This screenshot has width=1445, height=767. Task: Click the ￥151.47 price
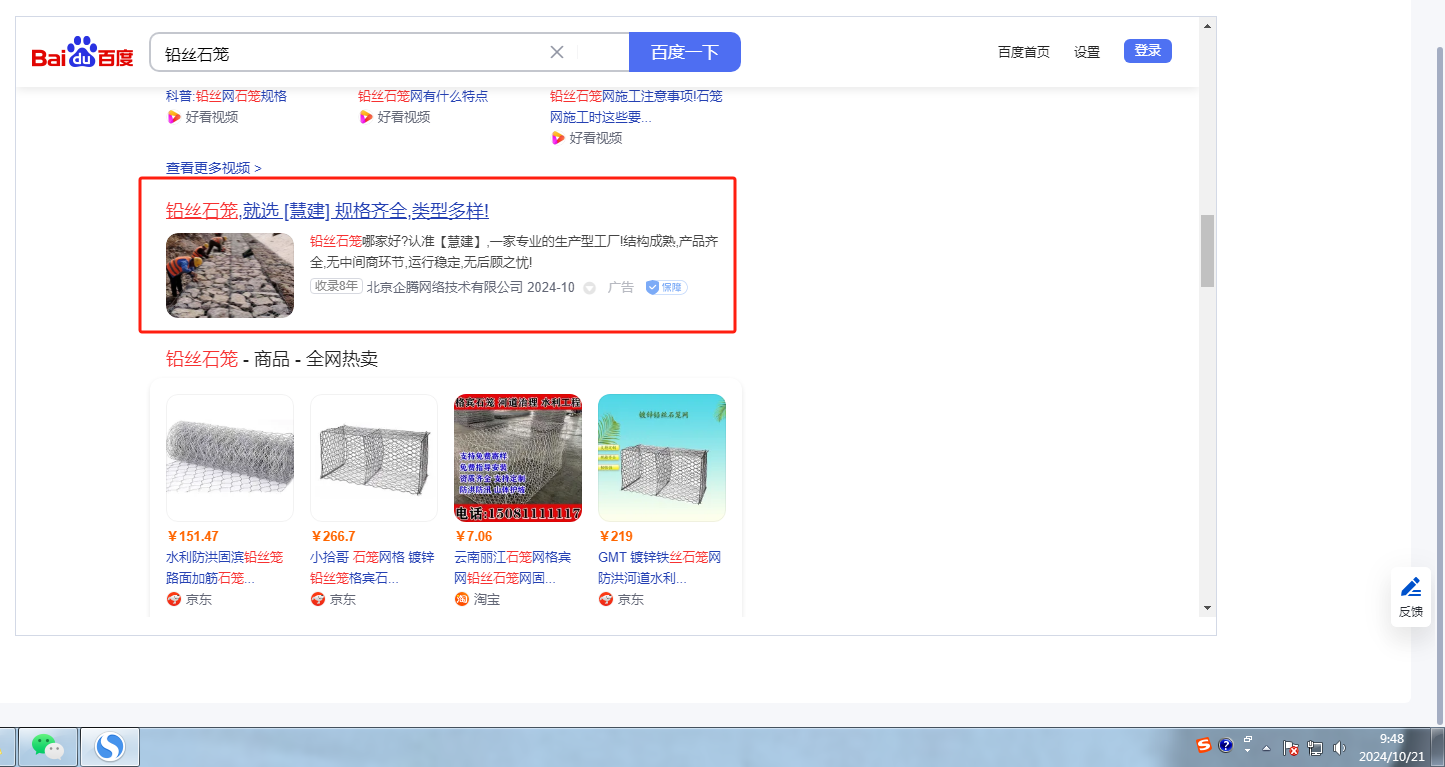point(192,536)
